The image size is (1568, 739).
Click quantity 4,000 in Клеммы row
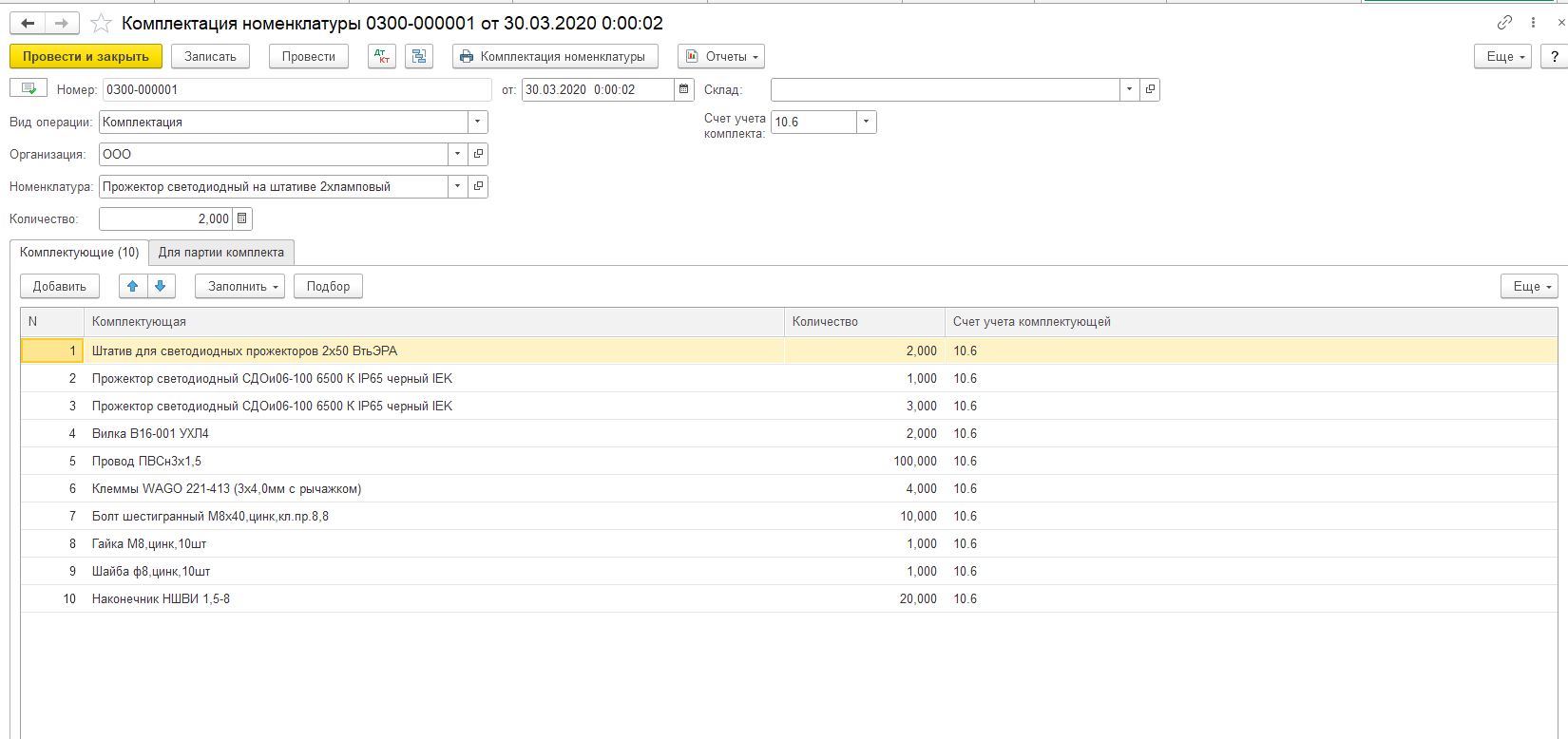point(922,488)
